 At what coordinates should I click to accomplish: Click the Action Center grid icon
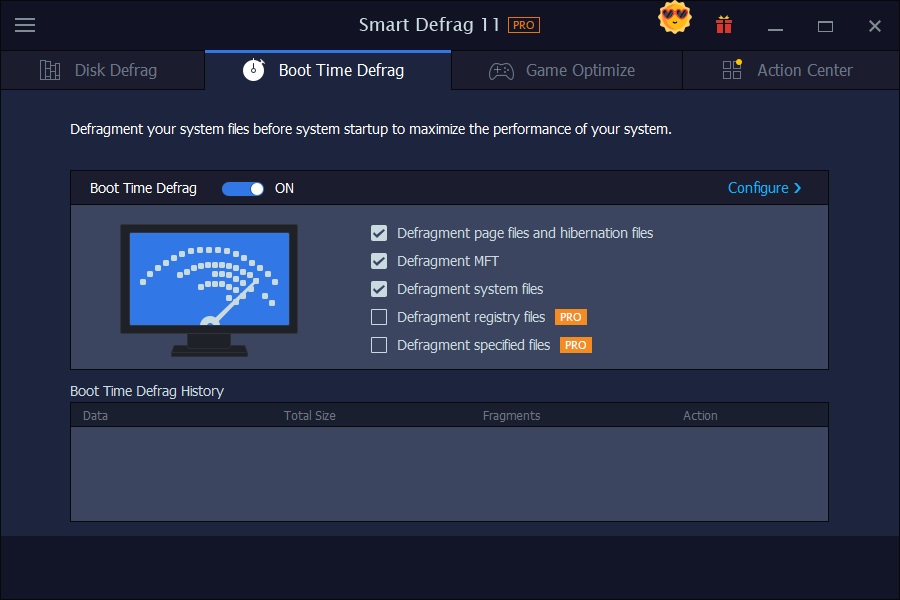(731, 70)
